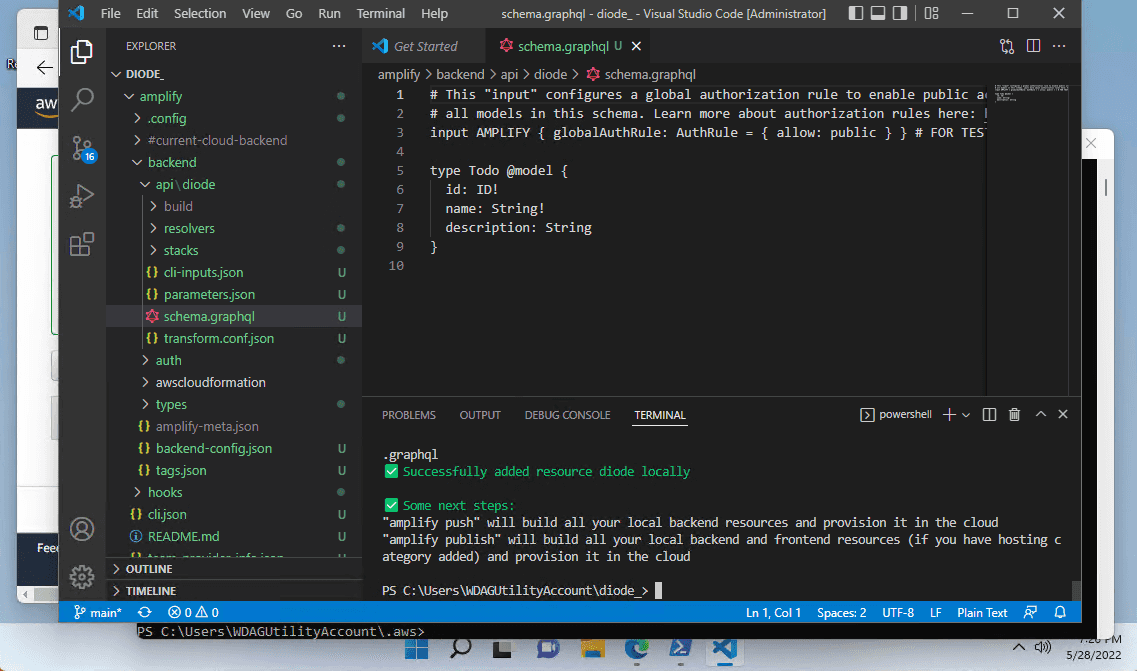
Task: Toggle primary side bar layout button
Action: [x=856, y=13]
